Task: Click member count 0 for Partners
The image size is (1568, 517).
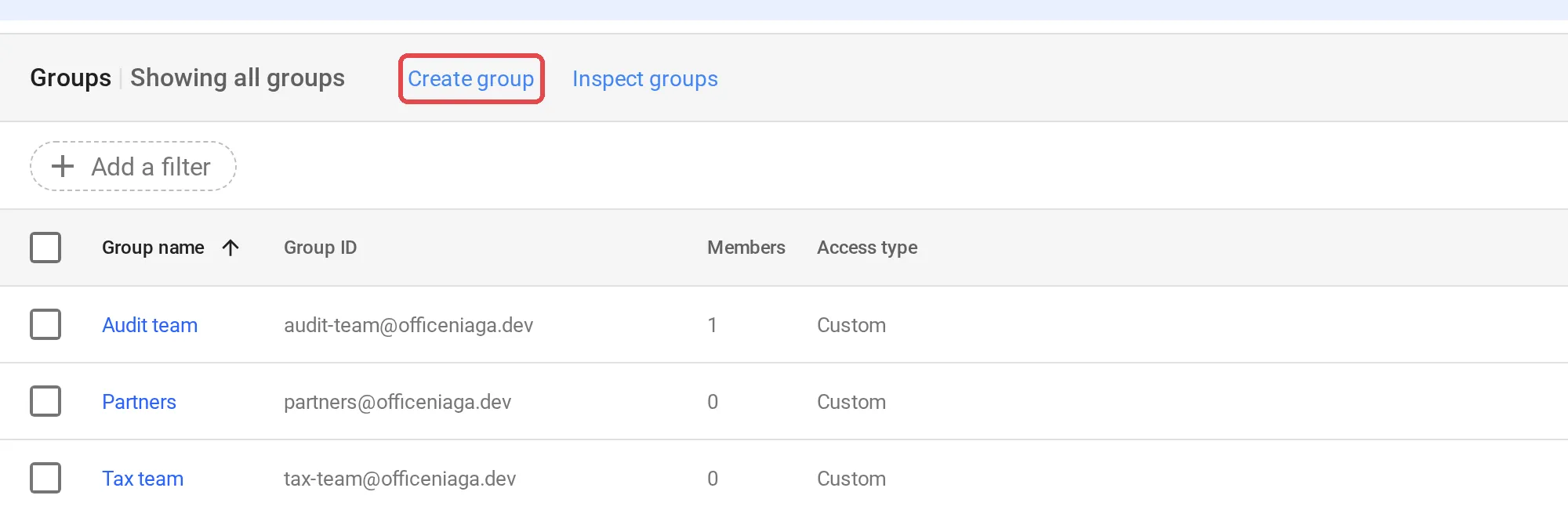Action: [x=712, y=401]
